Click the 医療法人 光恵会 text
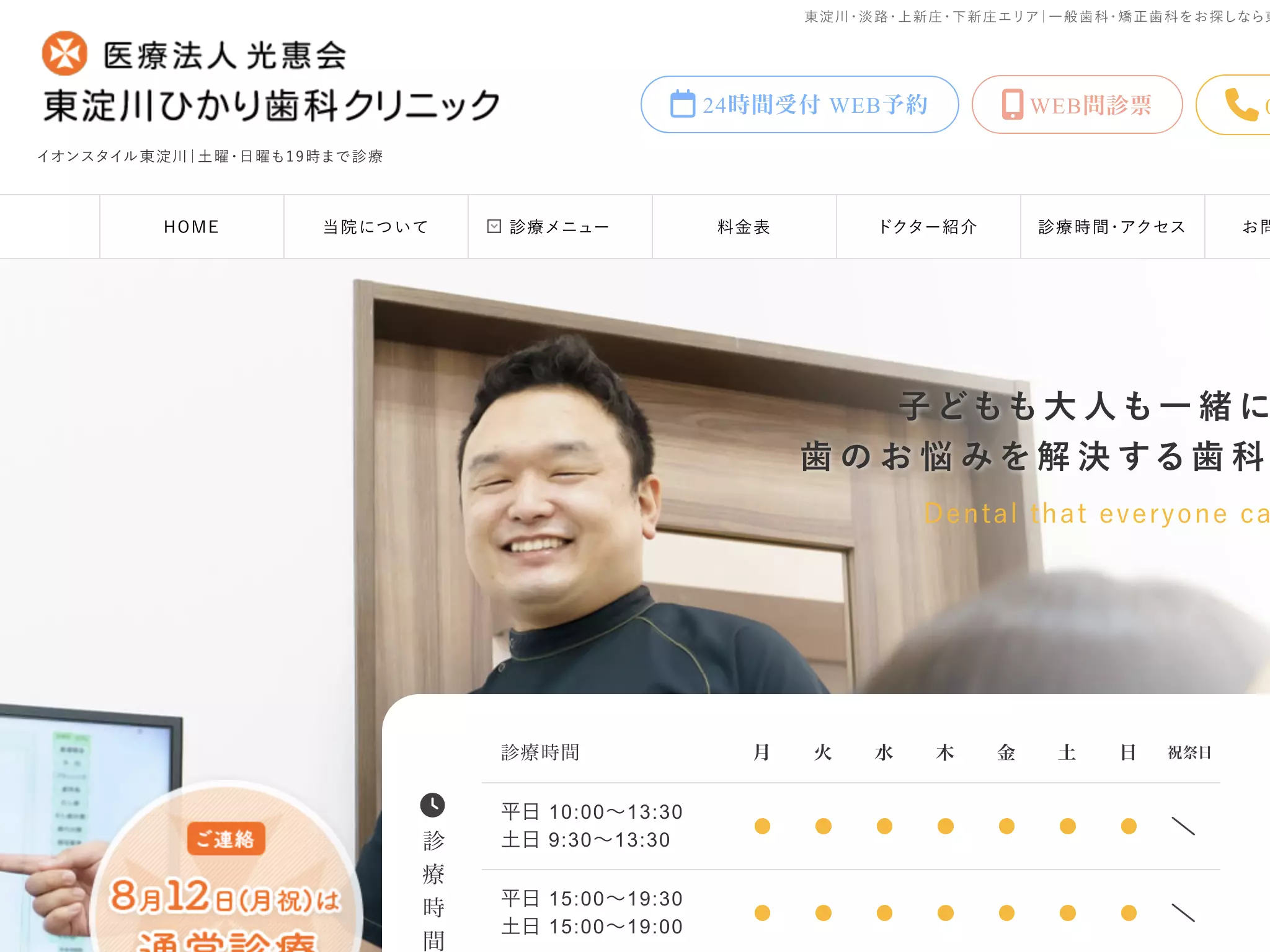The height and width of the screenshot is (952, 1270). coord(224,55)
